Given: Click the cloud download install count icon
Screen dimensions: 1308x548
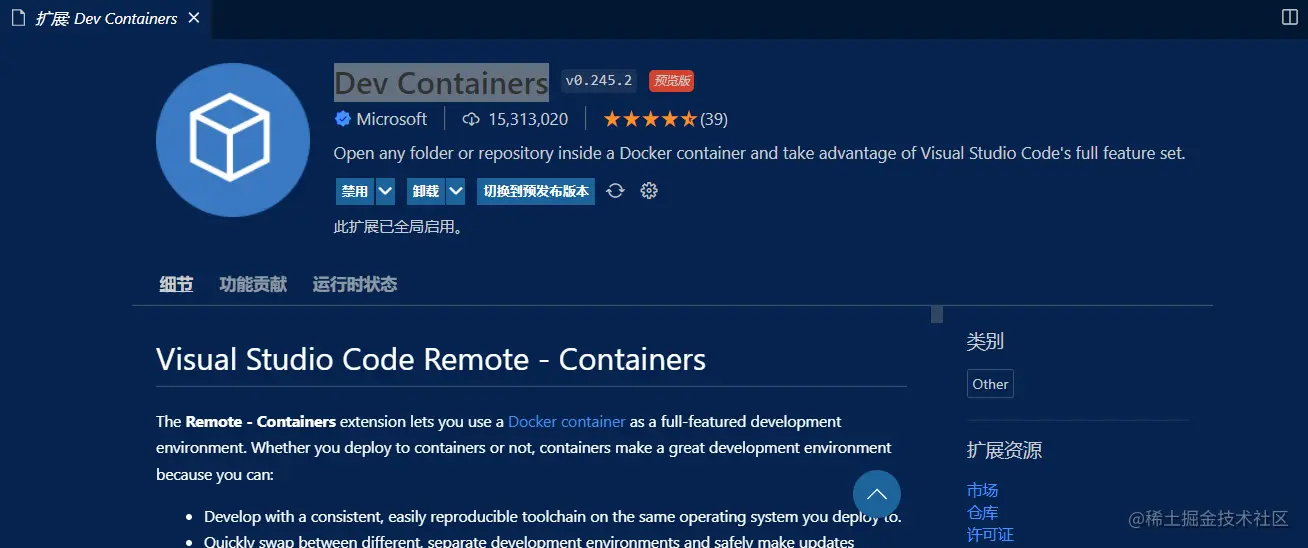Looking at the screenshot, I should click(471, 119).
